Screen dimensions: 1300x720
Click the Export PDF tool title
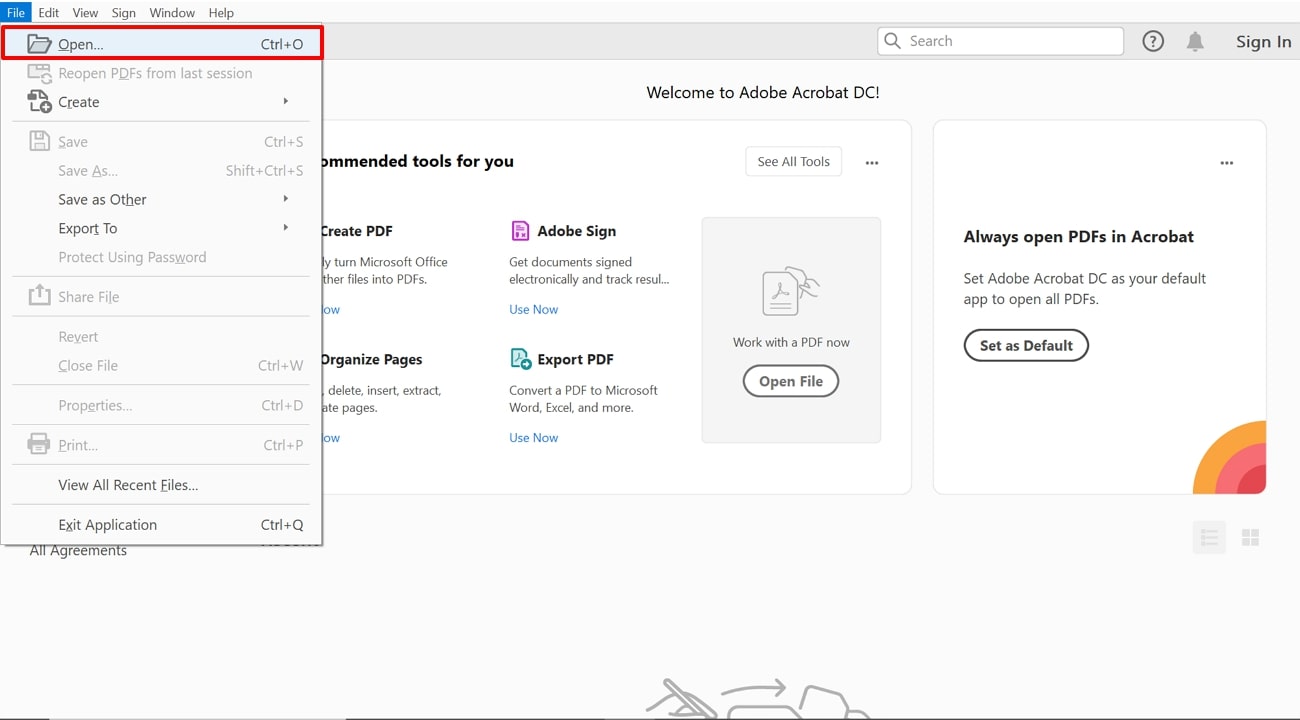click(575, 359)
